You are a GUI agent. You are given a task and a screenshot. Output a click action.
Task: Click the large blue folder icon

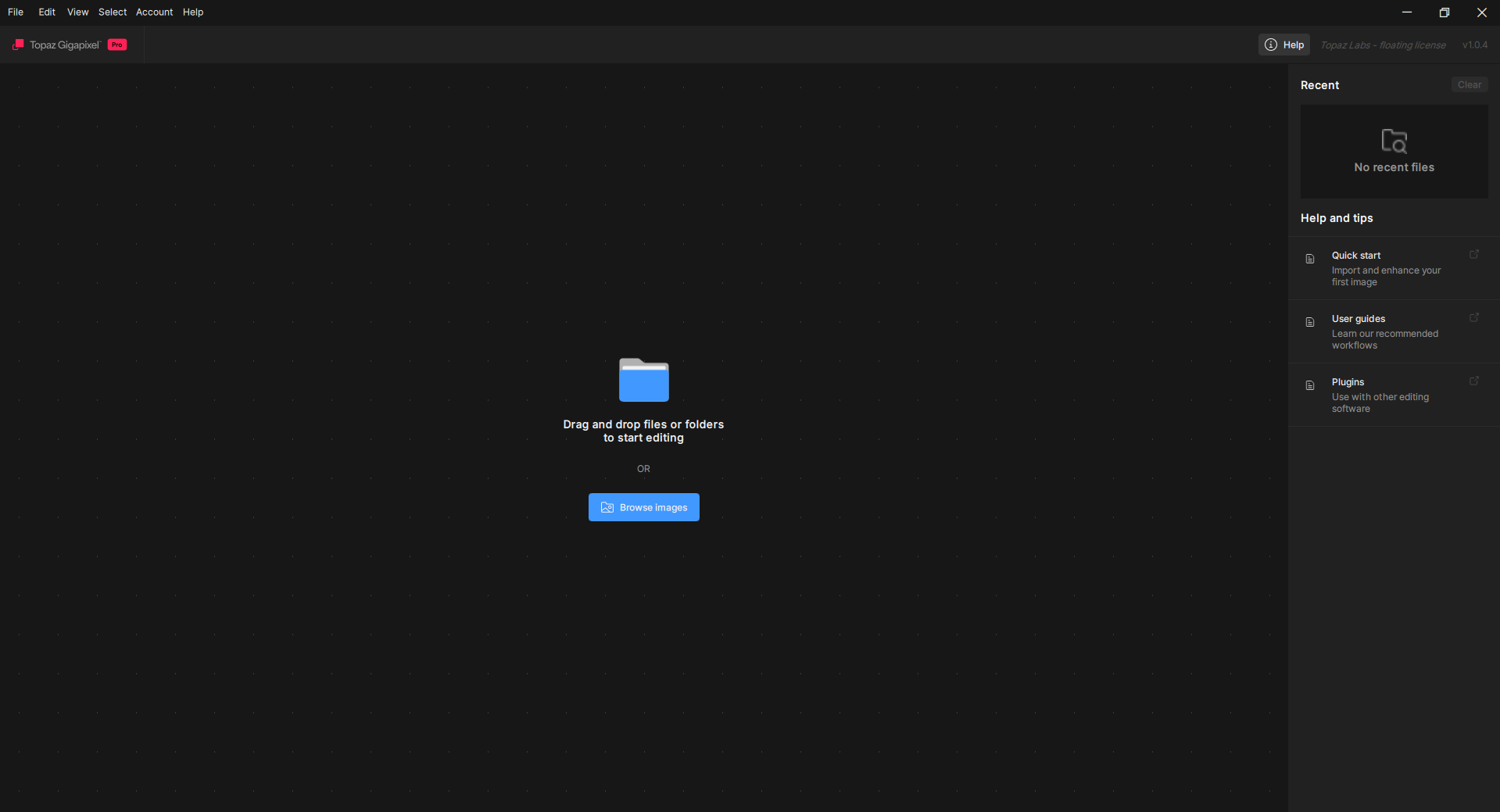click(x=643, y=380)
